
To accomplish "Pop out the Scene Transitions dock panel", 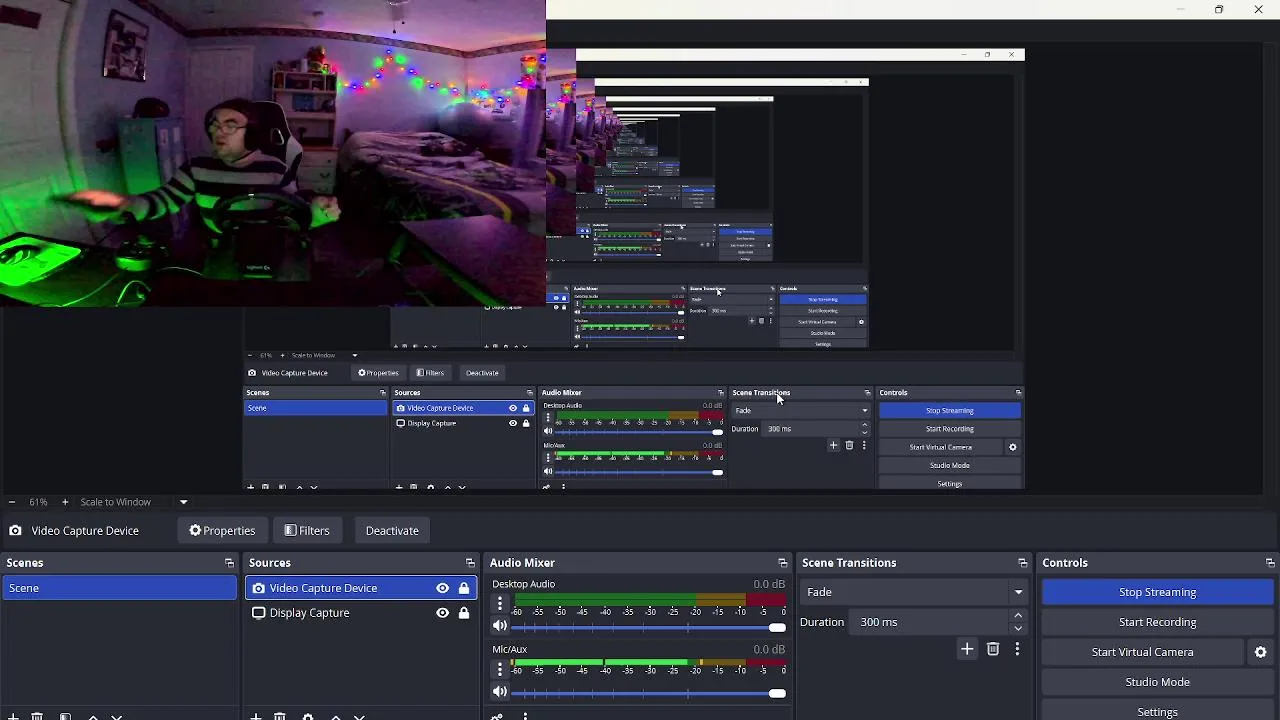I will point(1022,563).
